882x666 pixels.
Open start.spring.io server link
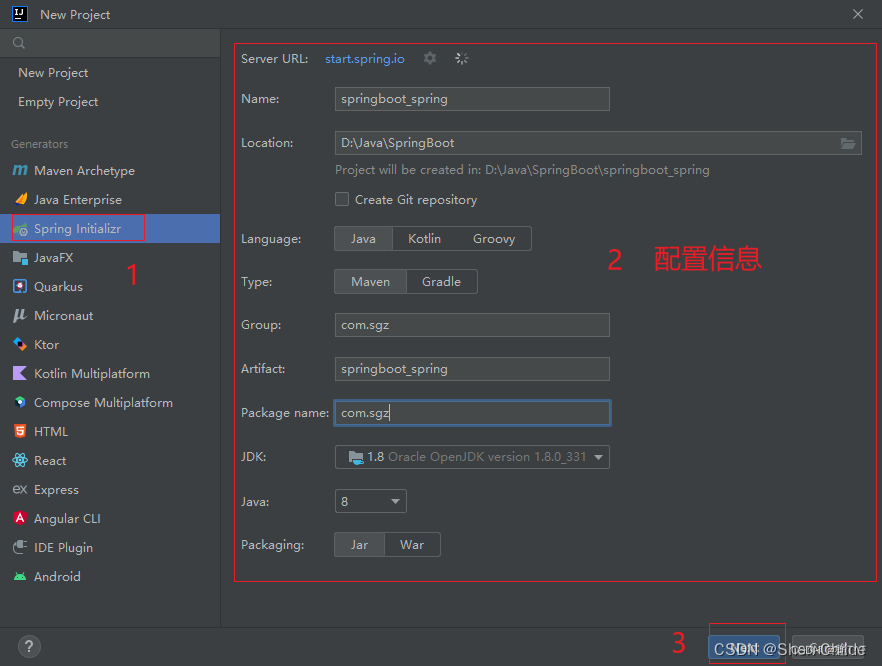(364, 58)
